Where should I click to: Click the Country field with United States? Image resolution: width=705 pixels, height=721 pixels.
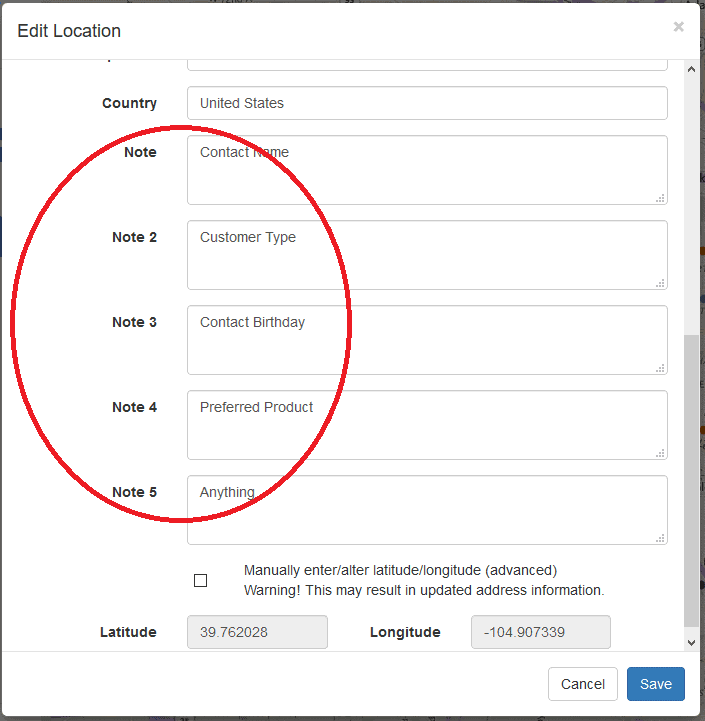coord(427,103)
